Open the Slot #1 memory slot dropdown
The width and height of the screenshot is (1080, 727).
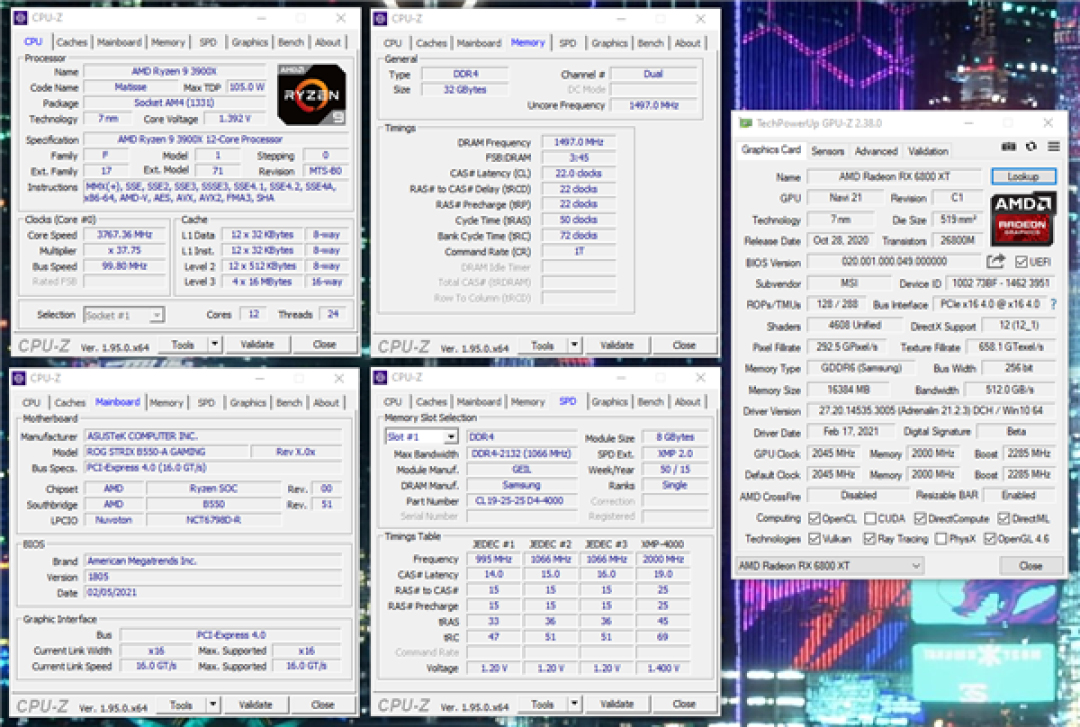click(421, 437)
